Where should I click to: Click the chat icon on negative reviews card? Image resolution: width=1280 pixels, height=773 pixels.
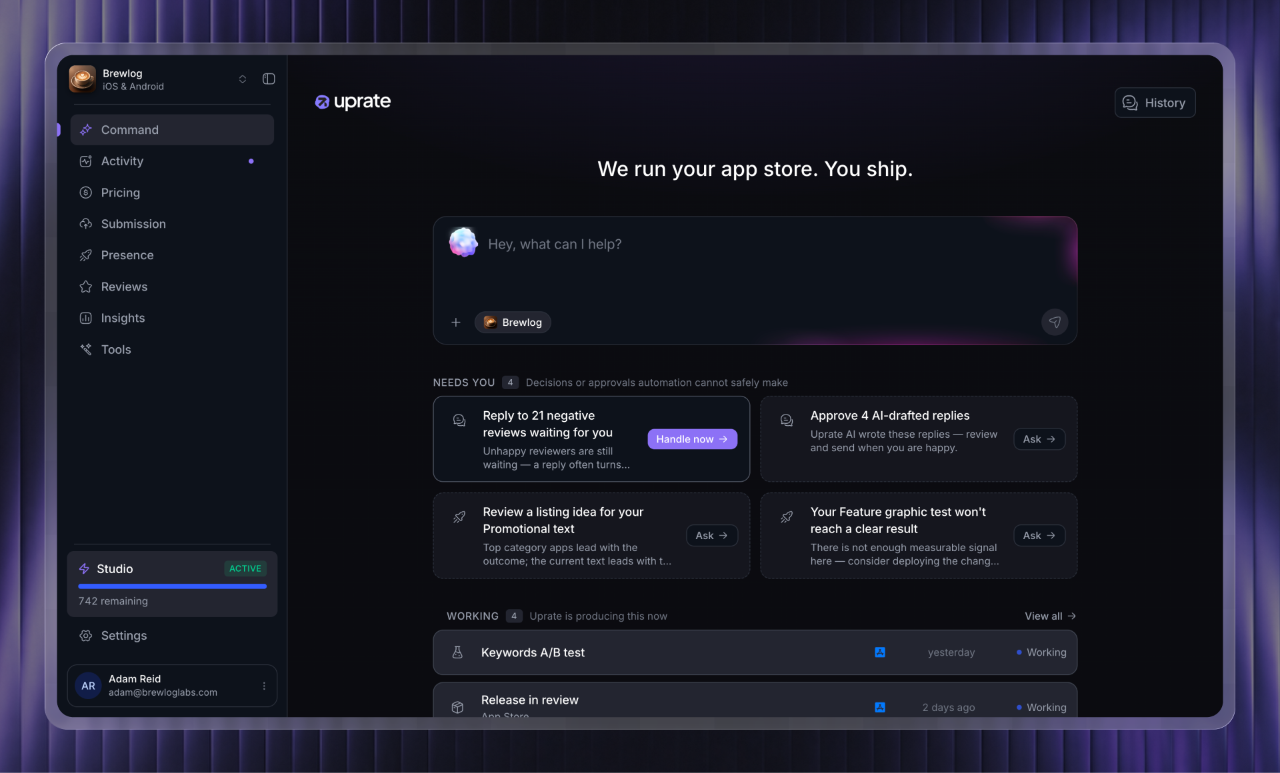point(459,421)
